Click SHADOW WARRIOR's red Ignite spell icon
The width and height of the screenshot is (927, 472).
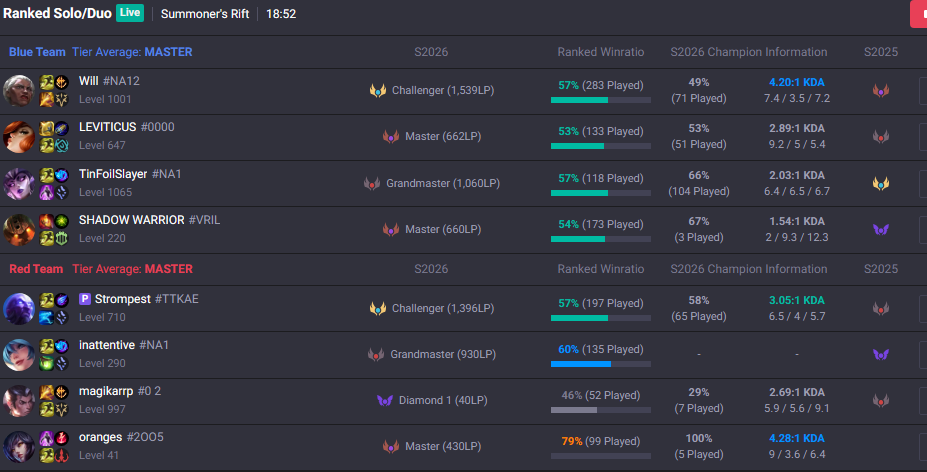click(47, 221)
